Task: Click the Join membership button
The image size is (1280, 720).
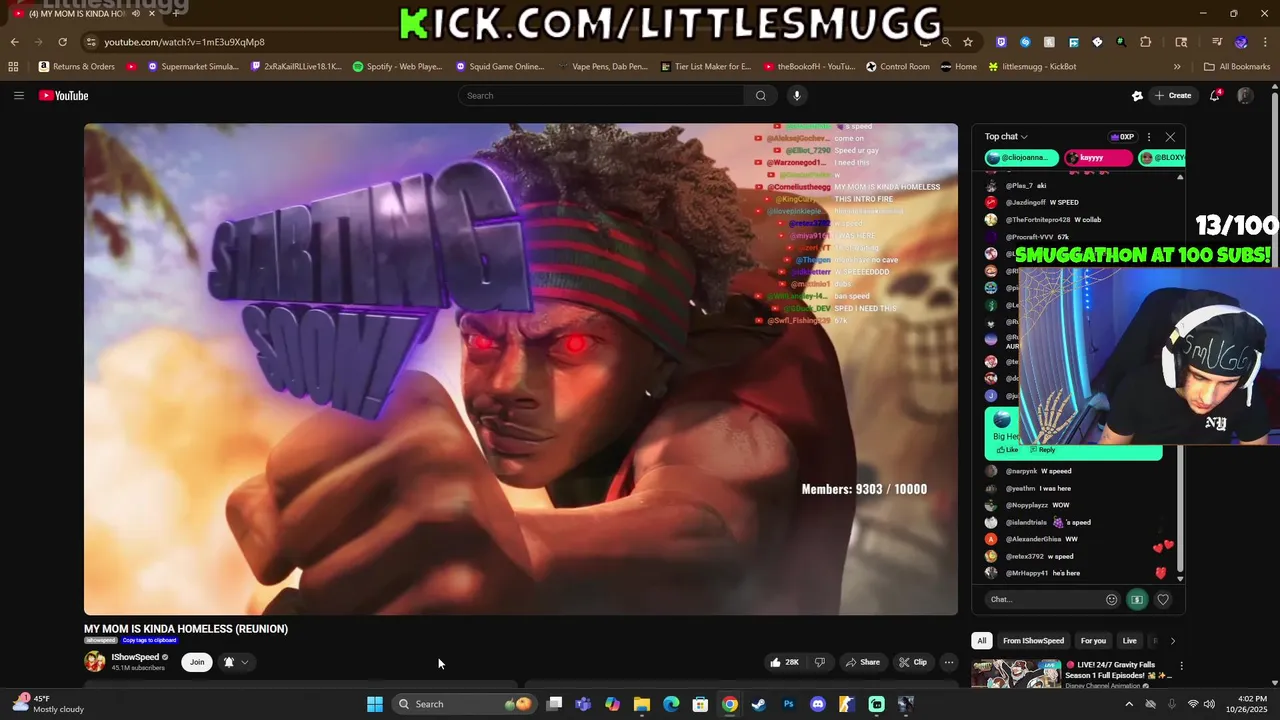Action: coord(197,662)
